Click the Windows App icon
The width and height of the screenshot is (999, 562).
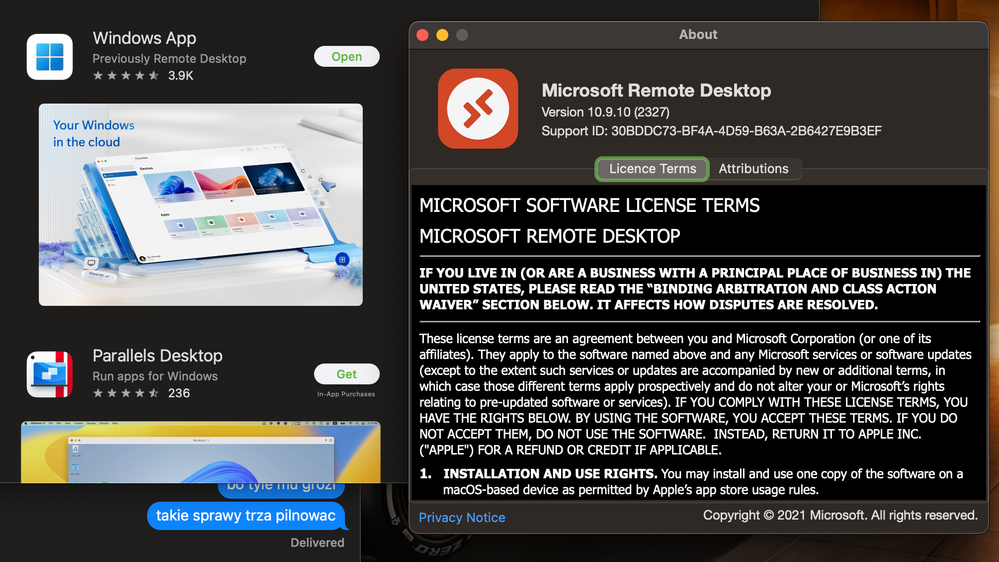50,57
